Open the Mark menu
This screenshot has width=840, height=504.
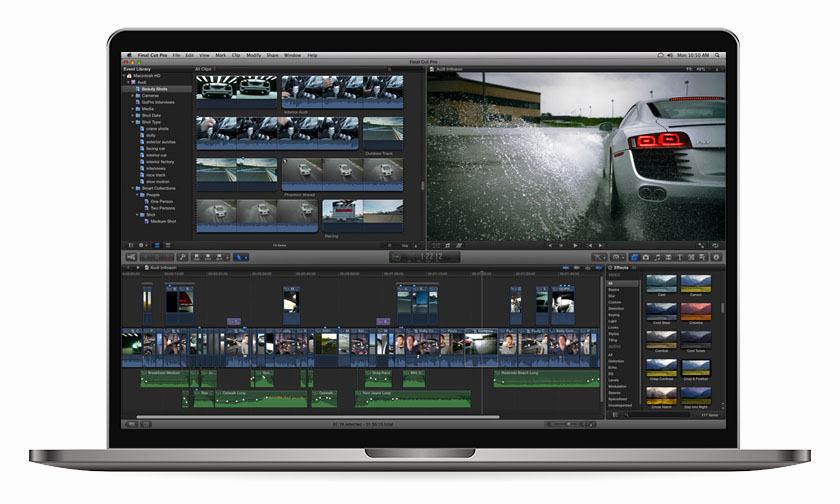click(x=221, y=55)
